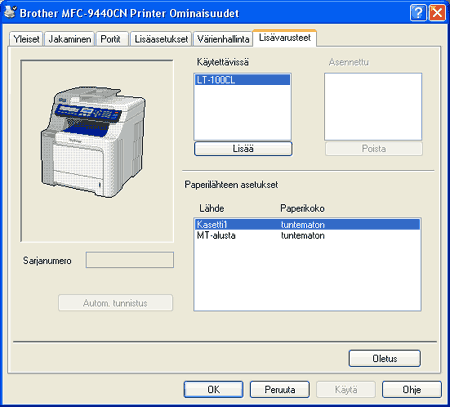Click the Lisää button

243,149
